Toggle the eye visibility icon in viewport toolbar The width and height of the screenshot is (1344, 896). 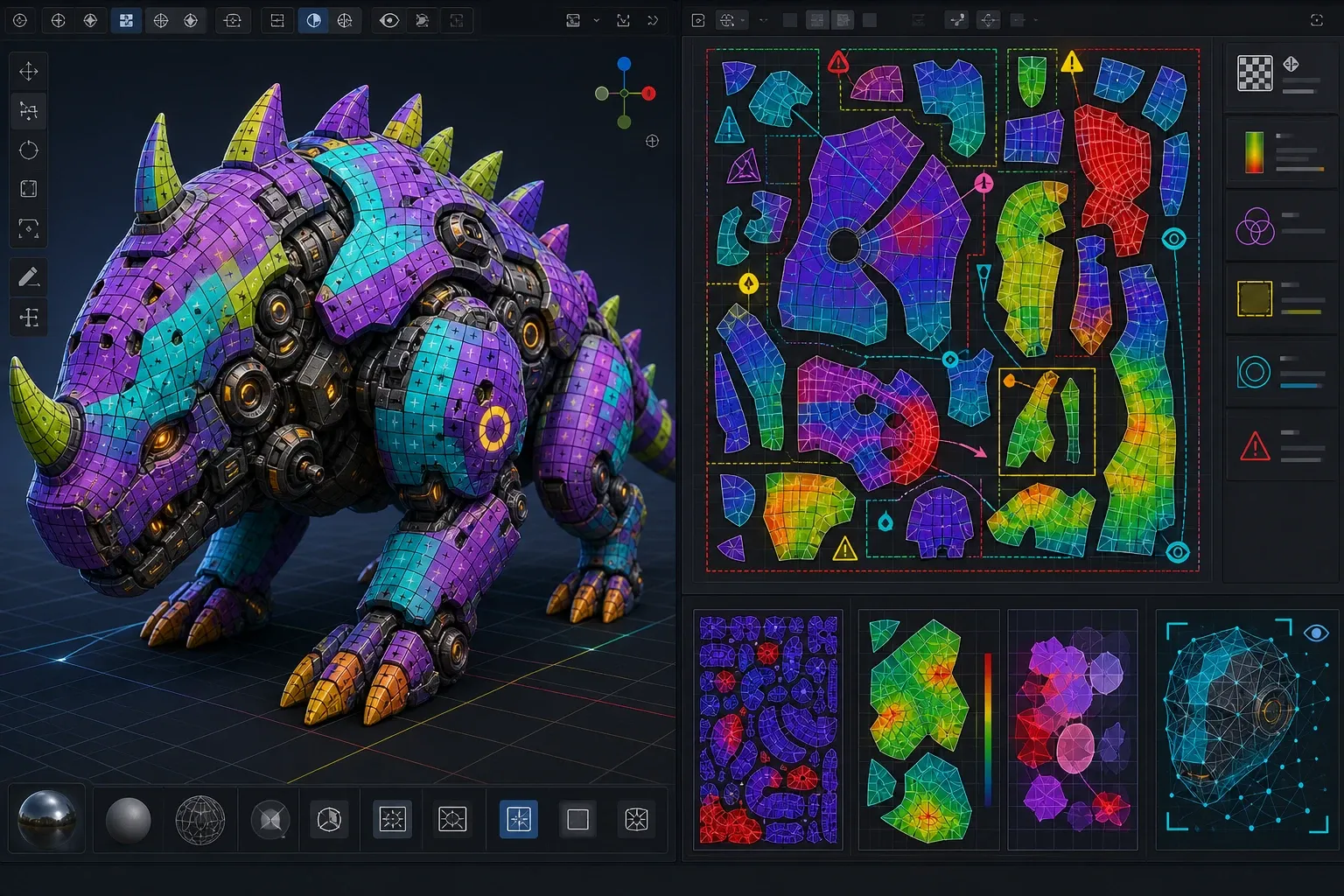click(x=389, y=20)
